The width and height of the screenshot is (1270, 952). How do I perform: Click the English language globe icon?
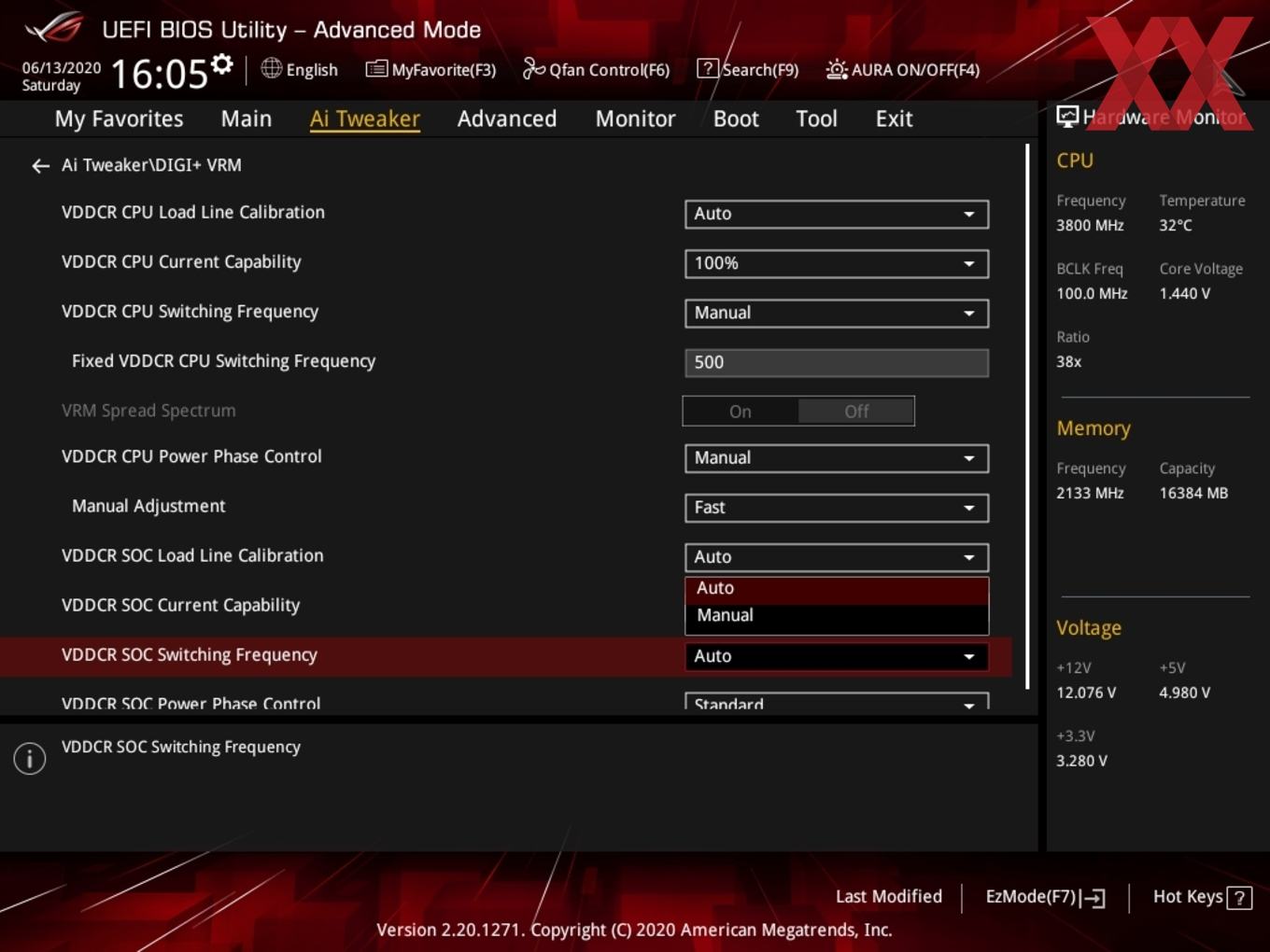coord(271,68)
